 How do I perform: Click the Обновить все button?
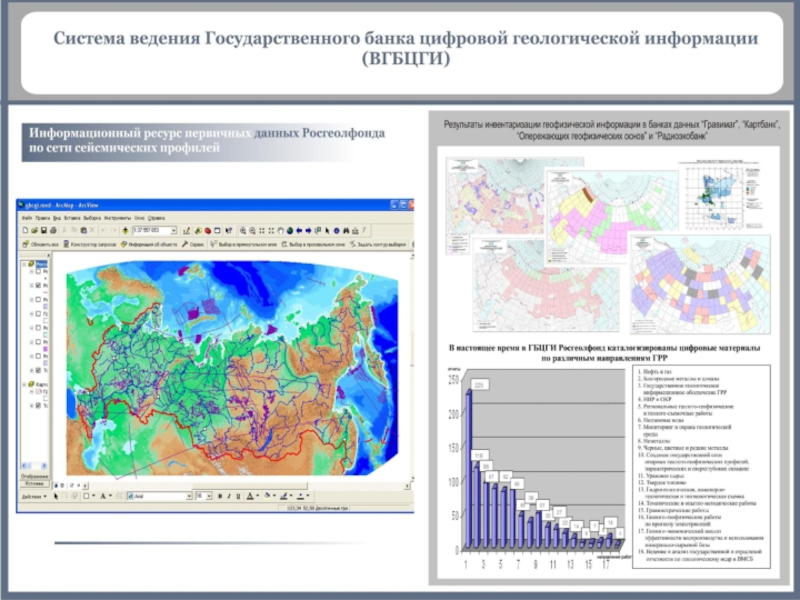(40, 244)
